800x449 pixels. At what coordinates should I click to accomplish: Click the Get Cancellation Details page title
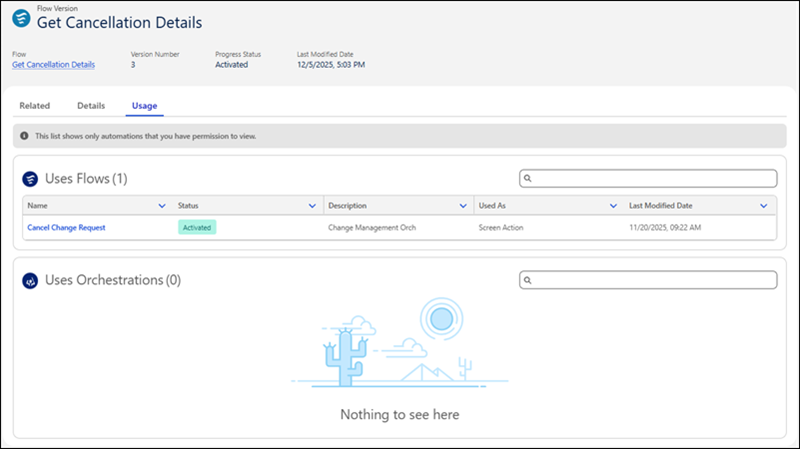click(x=119, y=23)
